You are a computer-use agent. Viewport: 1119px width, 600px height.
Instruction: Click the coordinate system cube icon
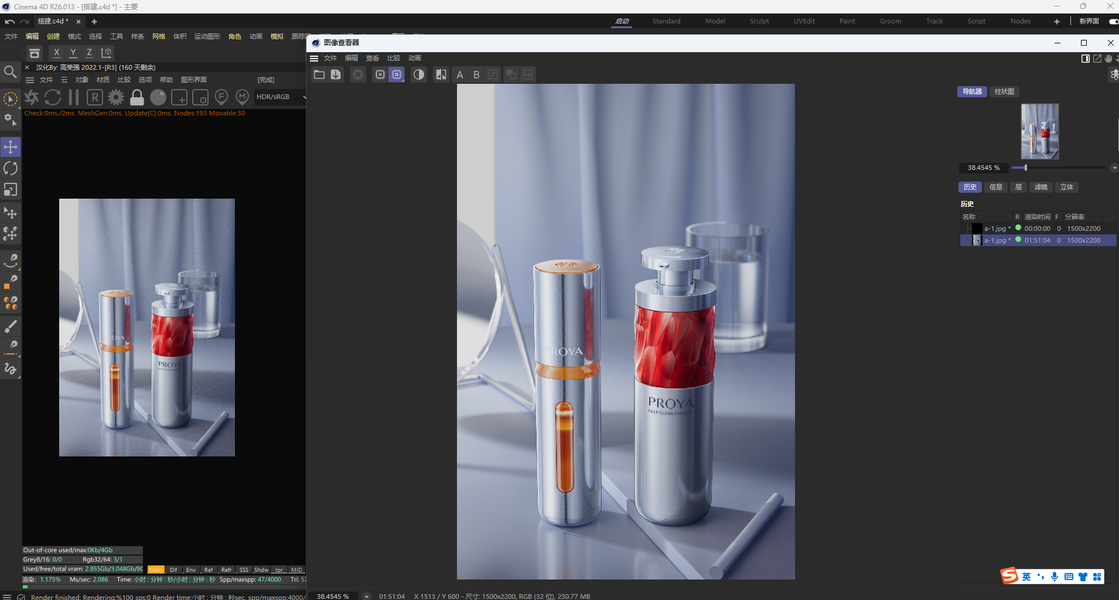[x=106, y=53]
